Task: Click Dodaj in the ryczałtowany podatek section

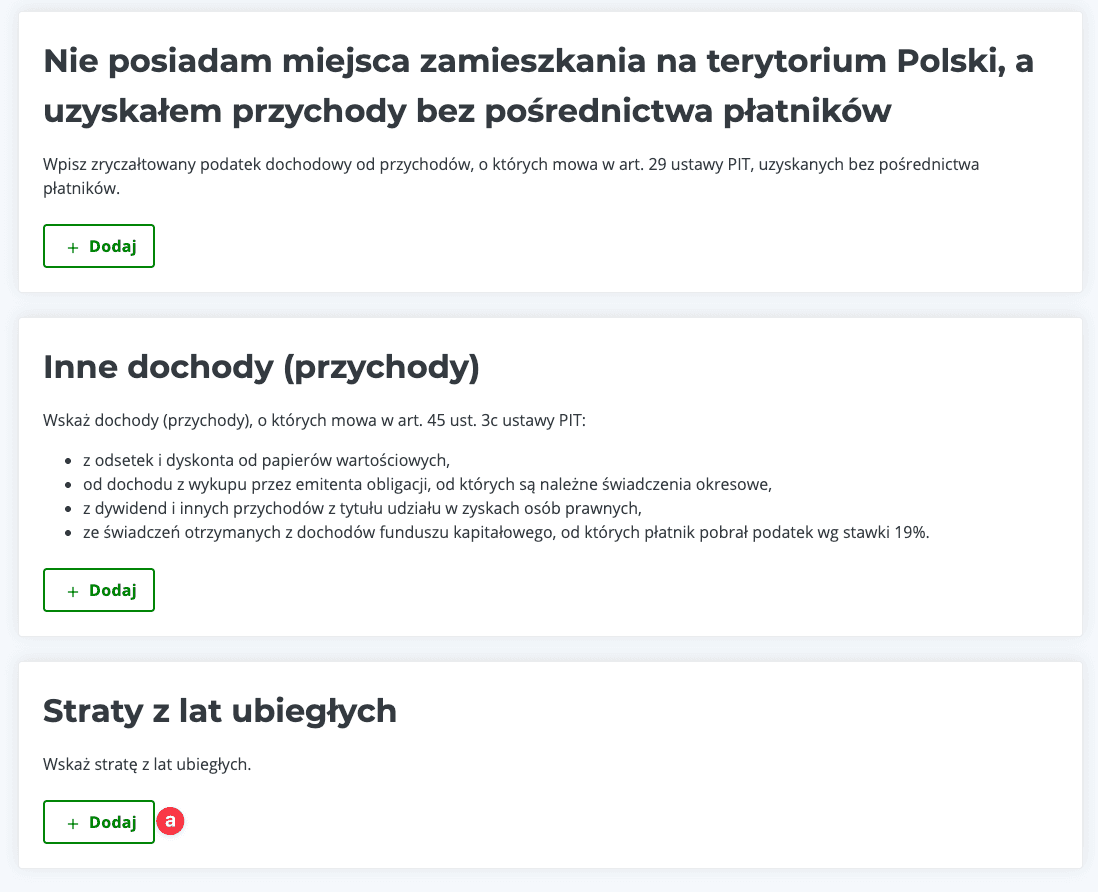Action: [99, 245]
